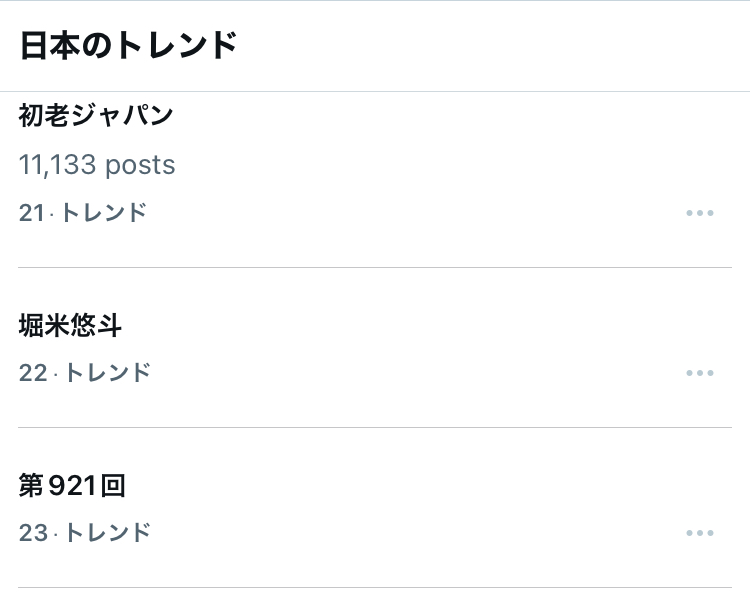Open more options for 初老ジャパン trend
This screenshot has height=605, width=750.
700,213
